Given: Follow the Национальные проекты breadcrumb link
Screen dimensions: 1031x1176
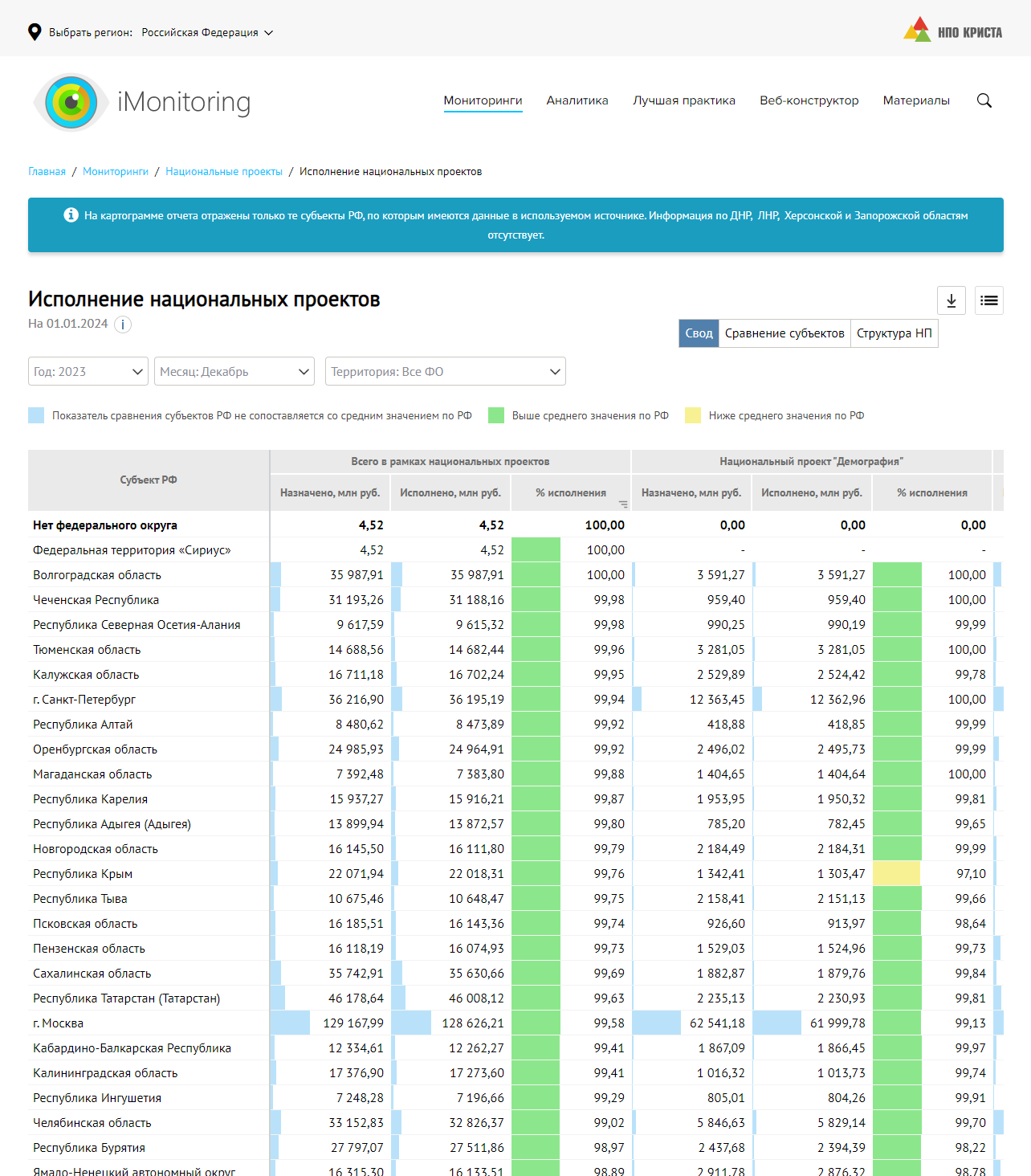Looking at the screenshot, I should click(x=224, y=172).
